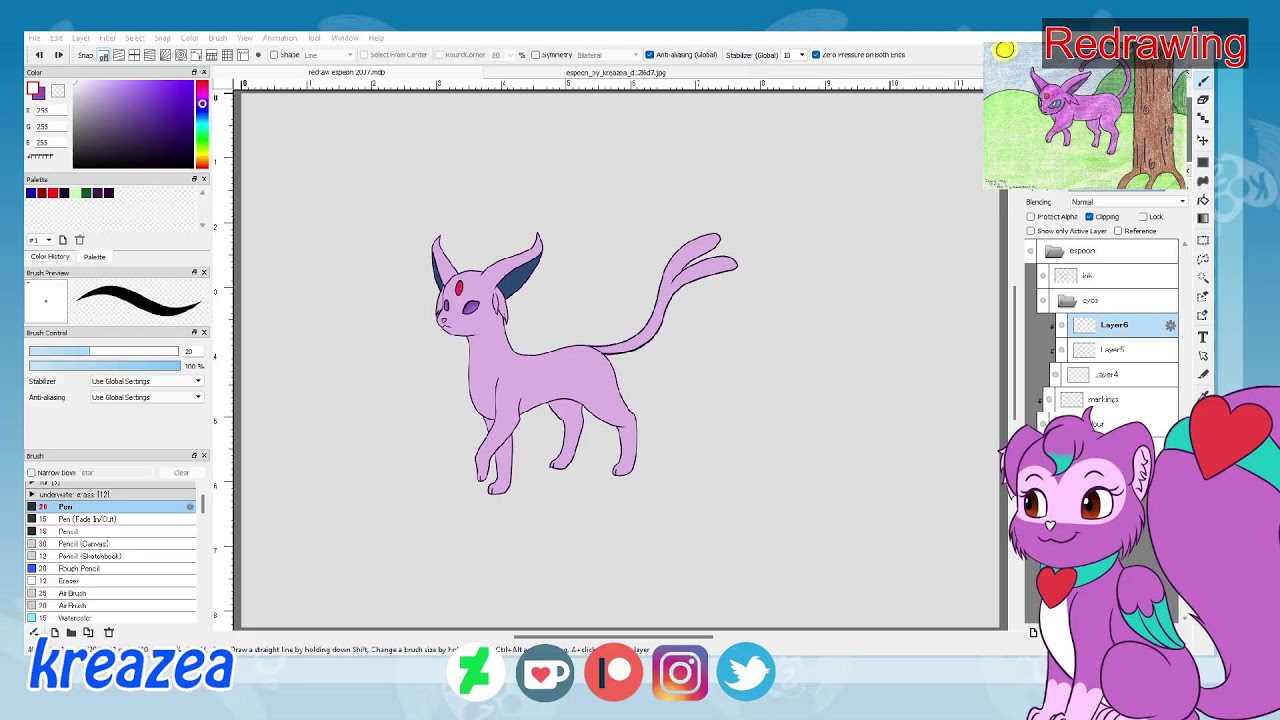Select the Text tool

click(1203, 337)
